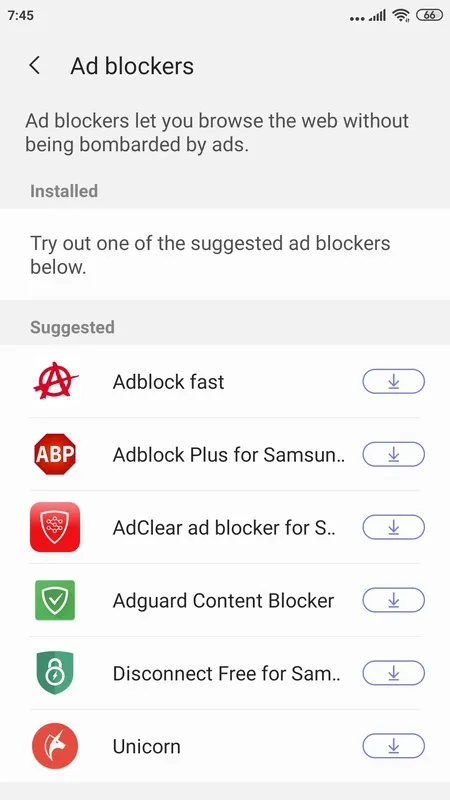Open the Adblock fast entry label
Screen dimensions: 450x800
(x=168, y=382)
